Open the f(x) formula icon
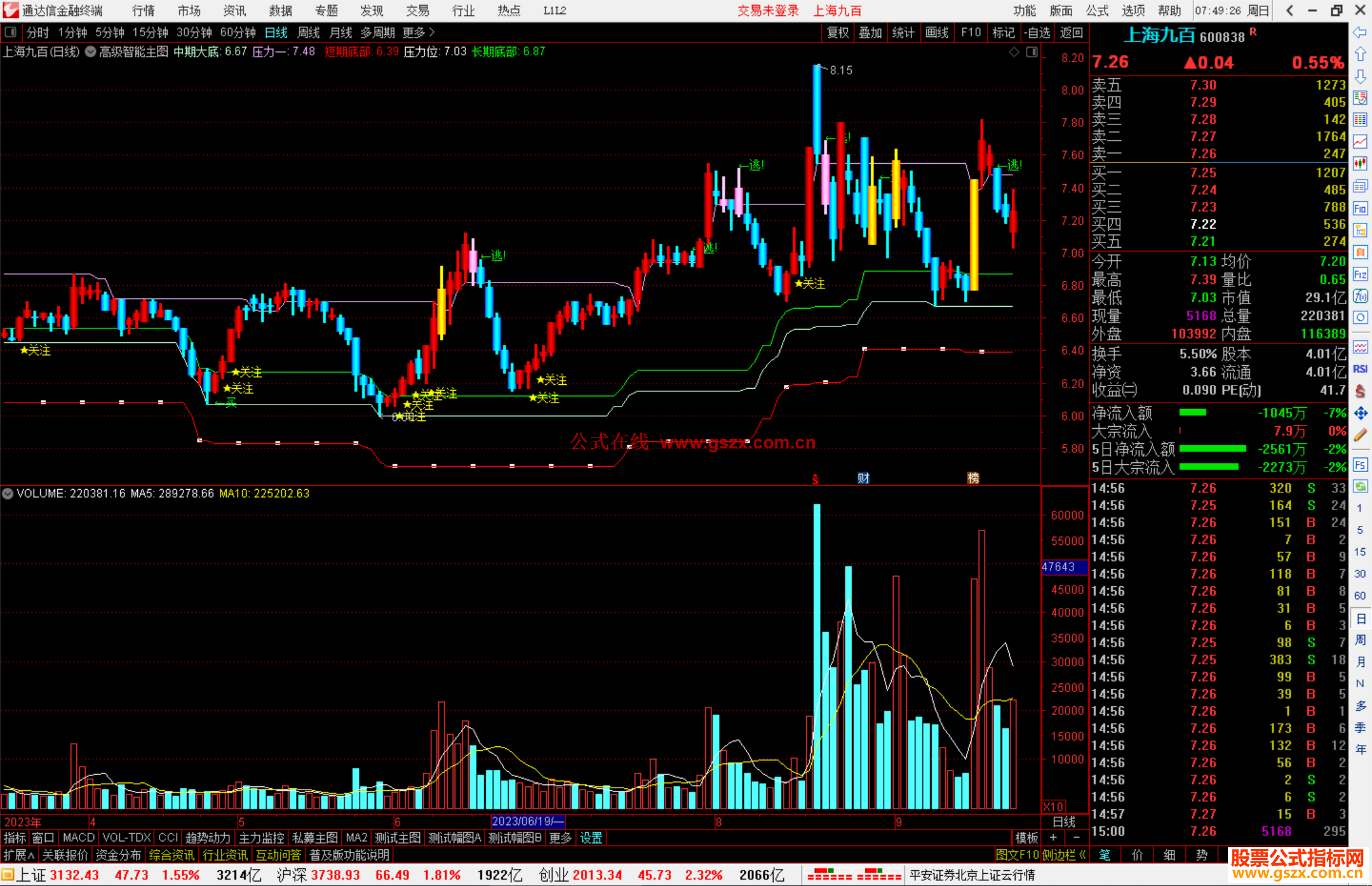This screenshot has height=886, width=1372. pos(1360,296)
